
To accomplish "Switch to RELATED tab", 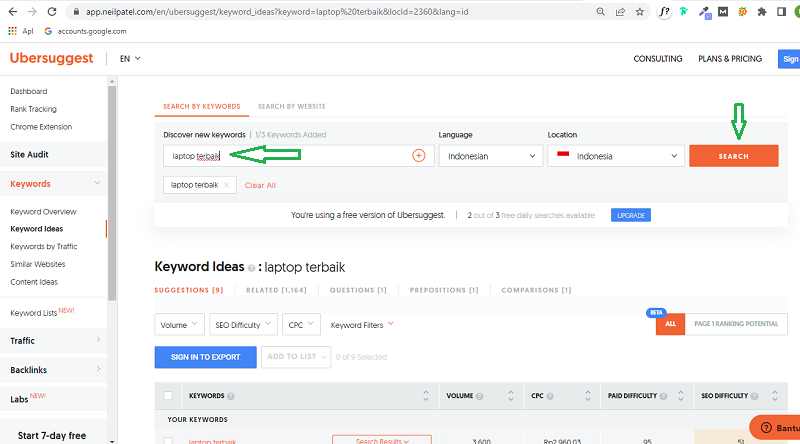I will [277, 290].
